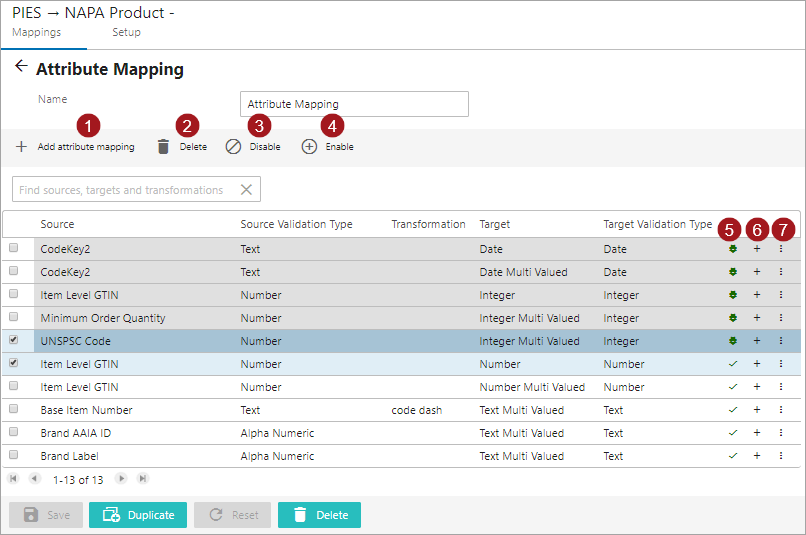
Task: Click plus icon in Minimum Order Quantity row
Action: 757,318
